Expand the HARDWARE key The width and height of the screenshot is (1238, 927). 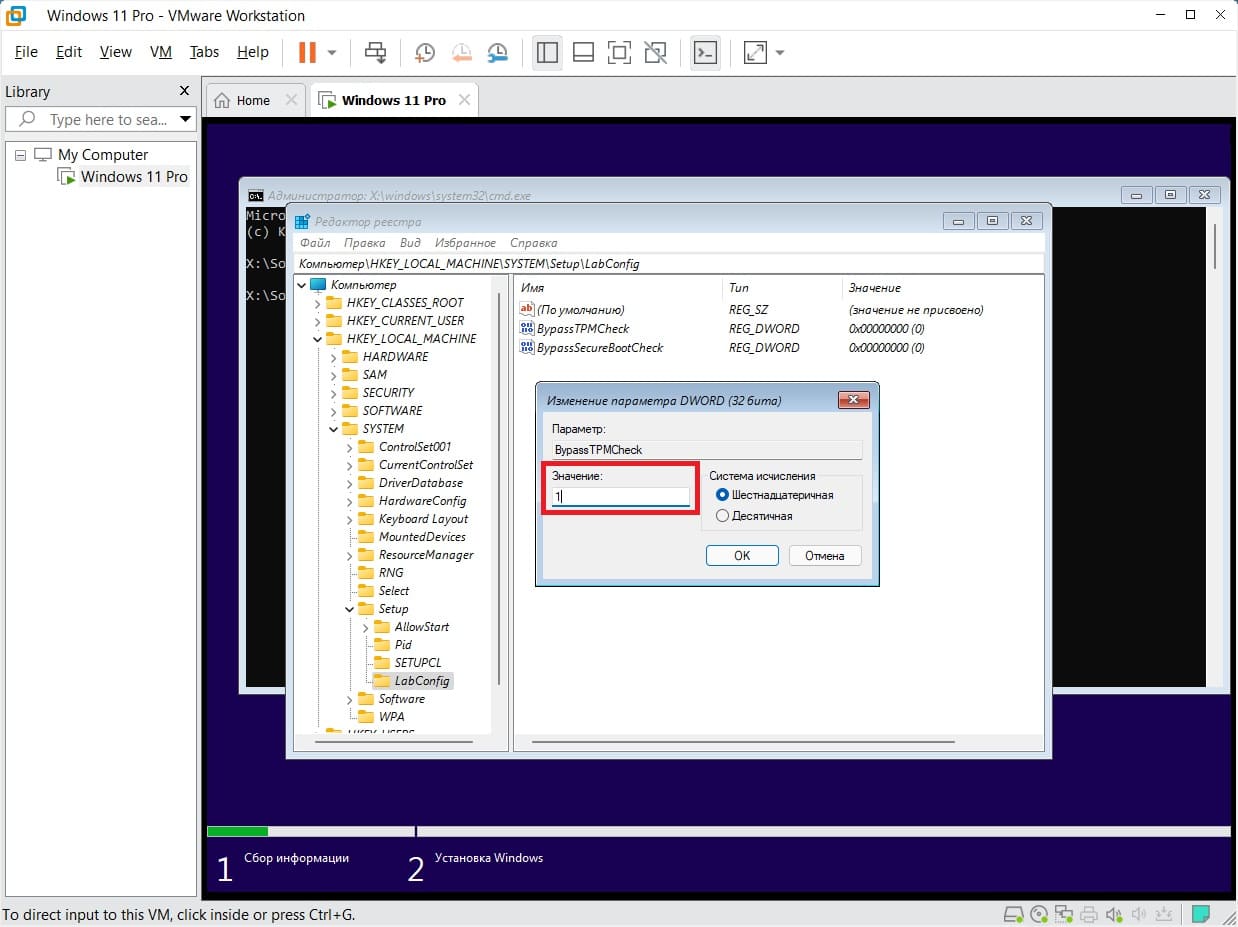pos(334,357)
